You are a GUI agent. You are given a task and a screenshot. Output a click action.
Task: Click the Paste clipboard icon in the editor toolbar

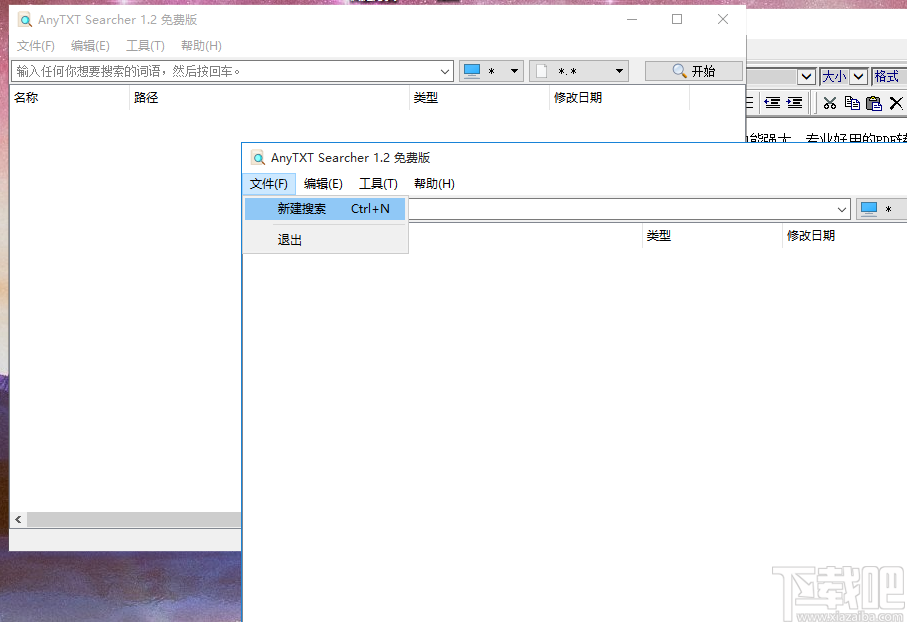874,103
